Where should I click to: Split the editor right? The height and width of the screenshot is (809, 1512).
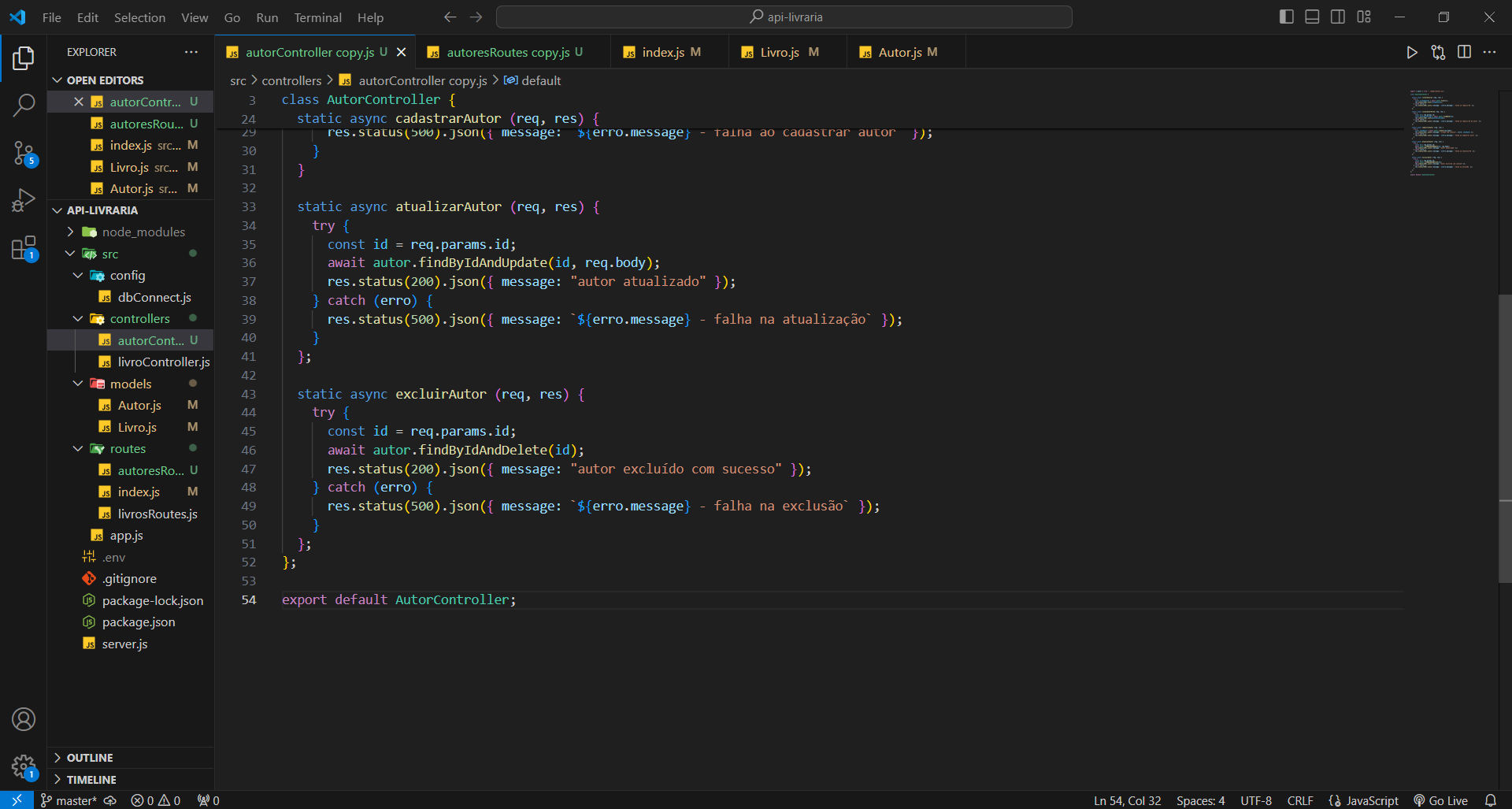1464,52
